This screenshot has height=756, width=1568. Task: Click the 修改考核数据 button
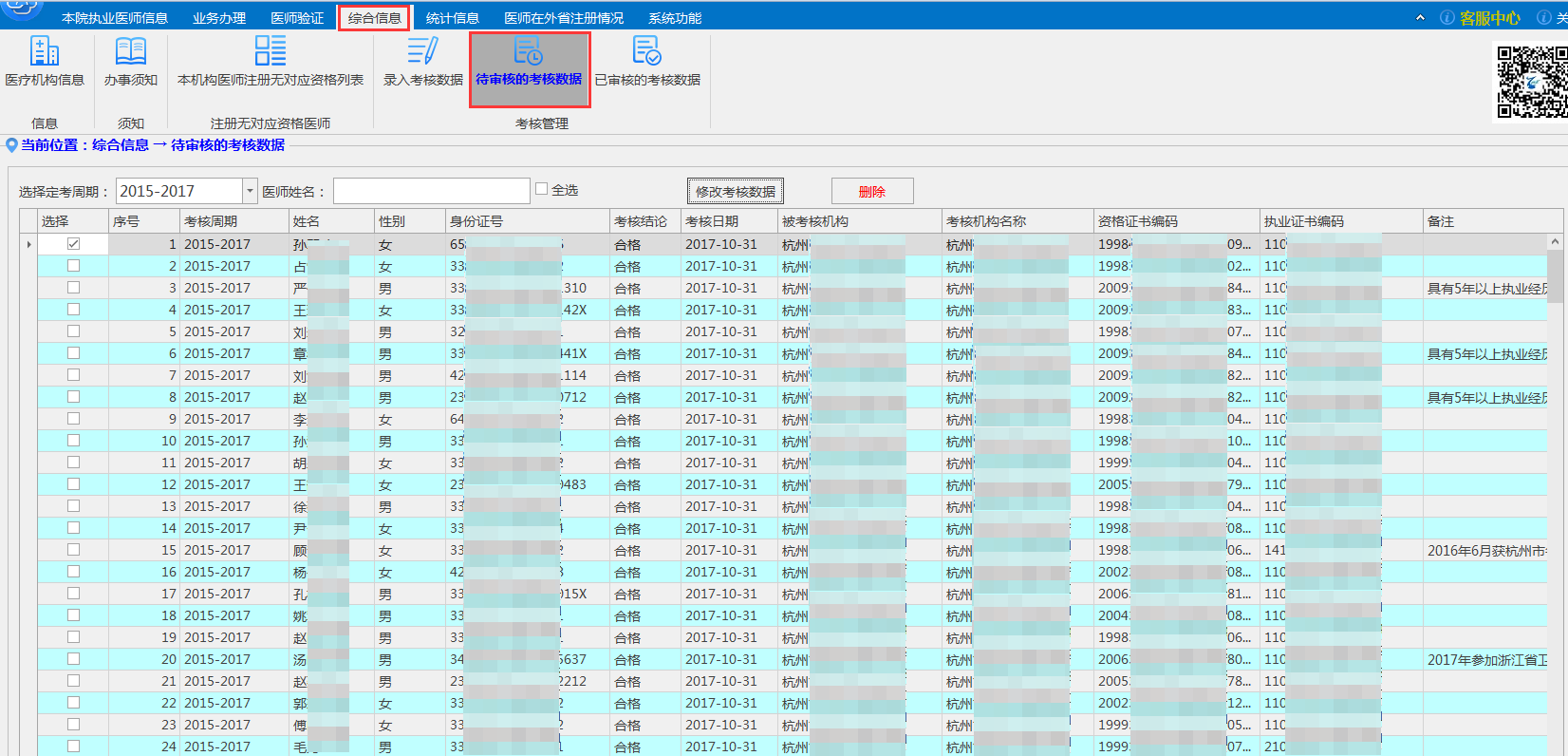[735, 191]
